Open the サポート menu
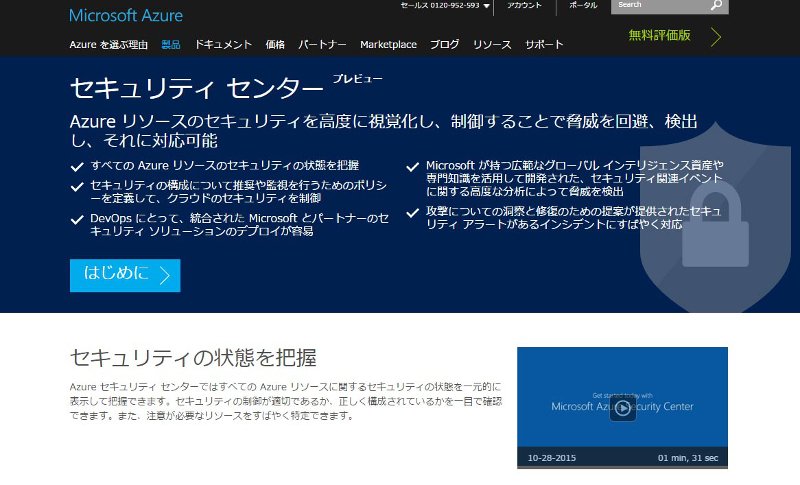 pos(544,45)
